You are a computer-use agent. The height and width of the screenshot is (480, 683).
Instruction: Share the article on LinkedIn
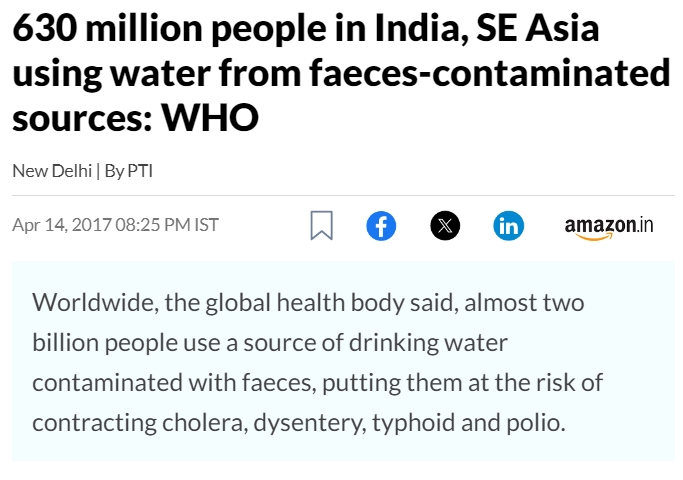509,225
